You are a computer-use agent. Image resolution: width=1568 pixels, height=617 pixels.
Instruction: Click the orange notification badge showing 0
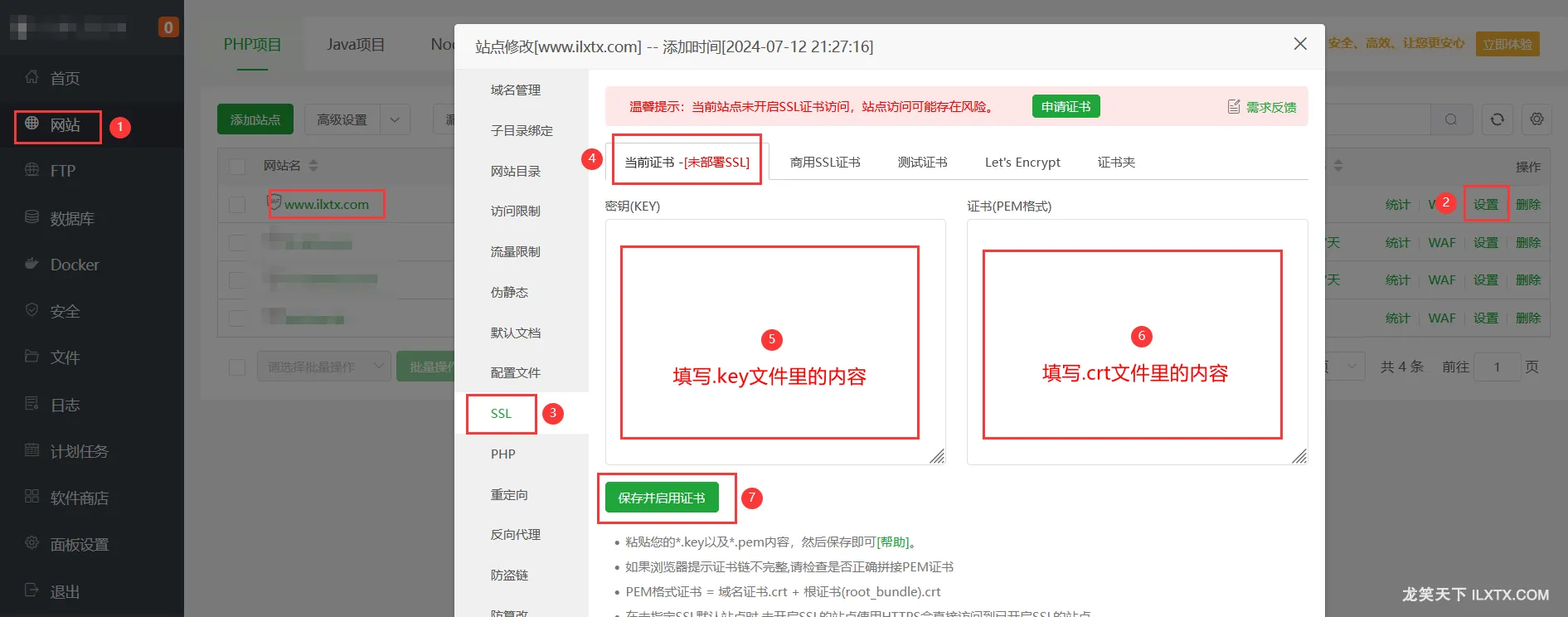point(168,27)
